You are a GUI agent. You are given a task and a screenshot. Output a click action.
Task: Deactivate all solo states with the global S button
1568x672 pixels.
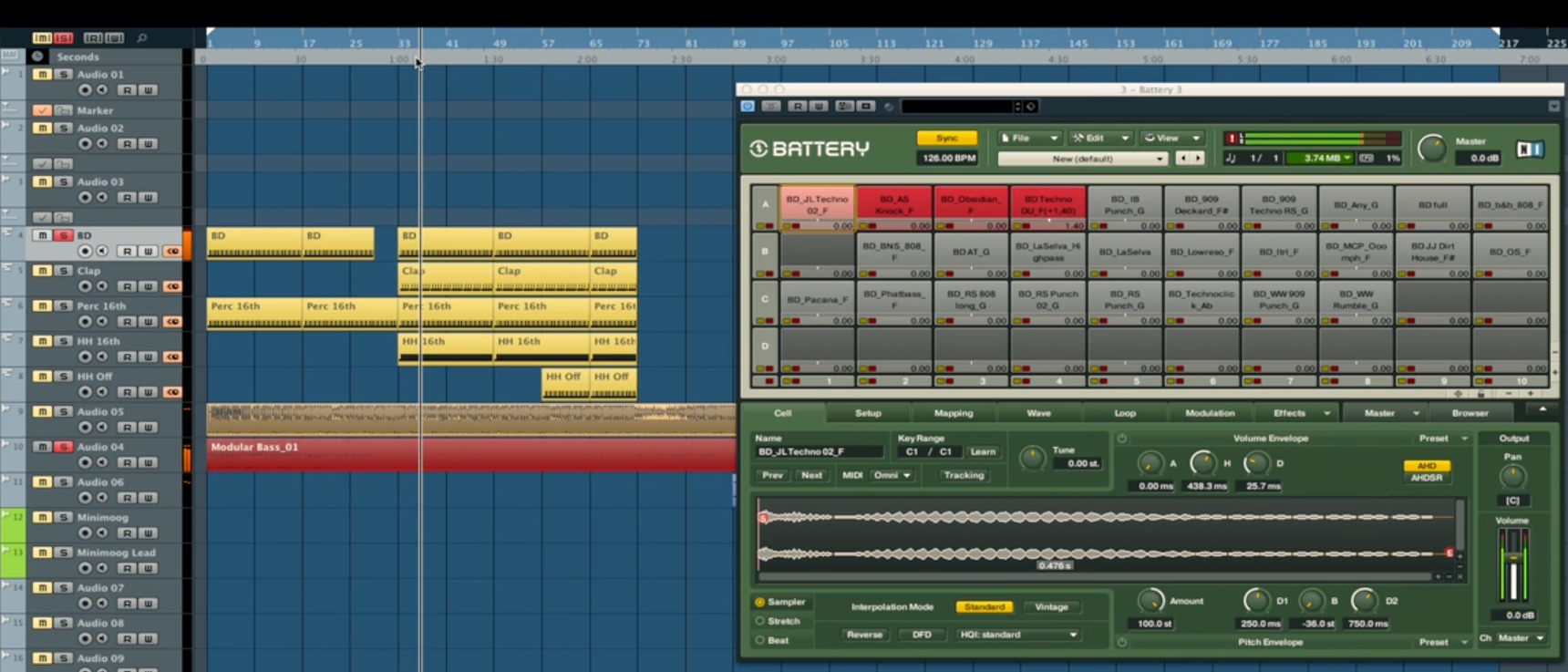pyautogui.click(x=63, y=37)
